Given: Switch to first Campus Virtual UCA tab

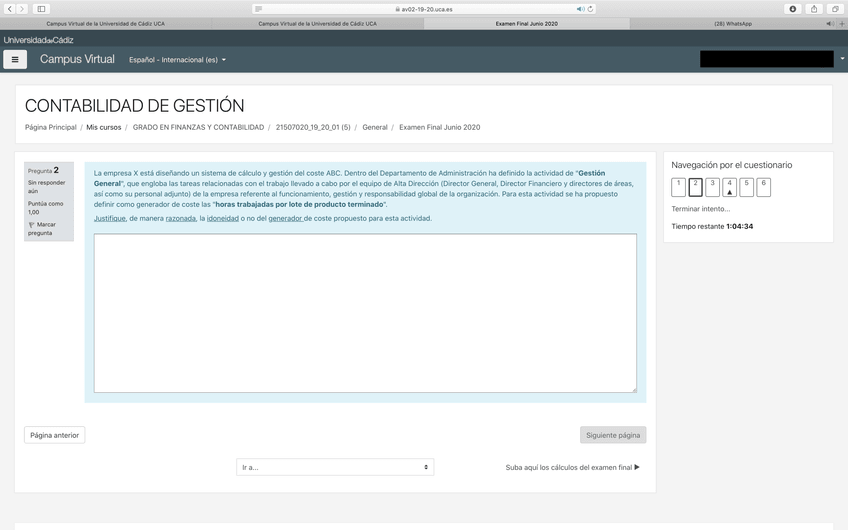Looking at the screenshot, I should point(105,24).
